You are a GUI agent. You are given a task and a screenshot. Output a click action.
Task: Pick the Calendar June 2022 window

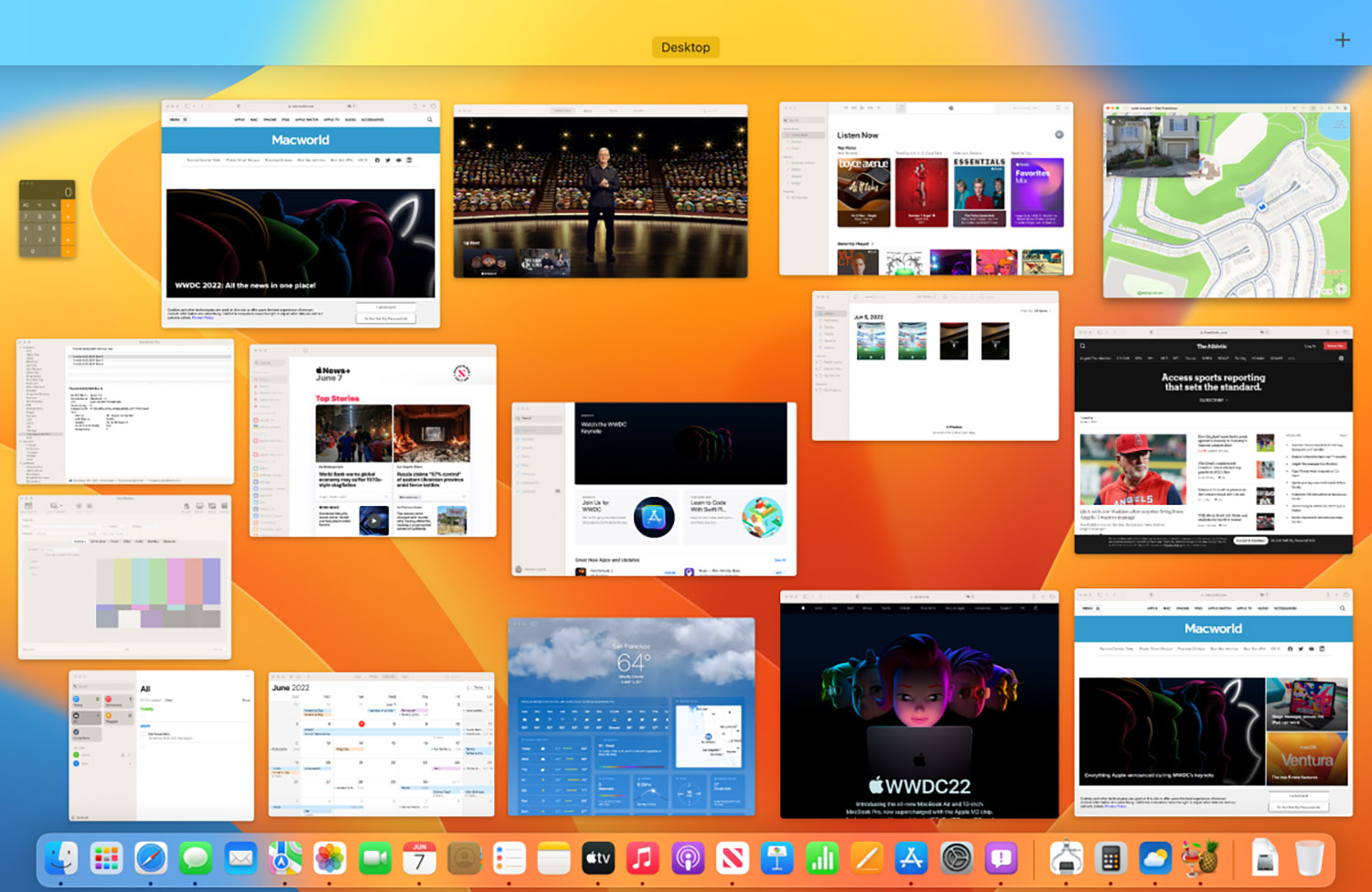click(x=381, y=746)
